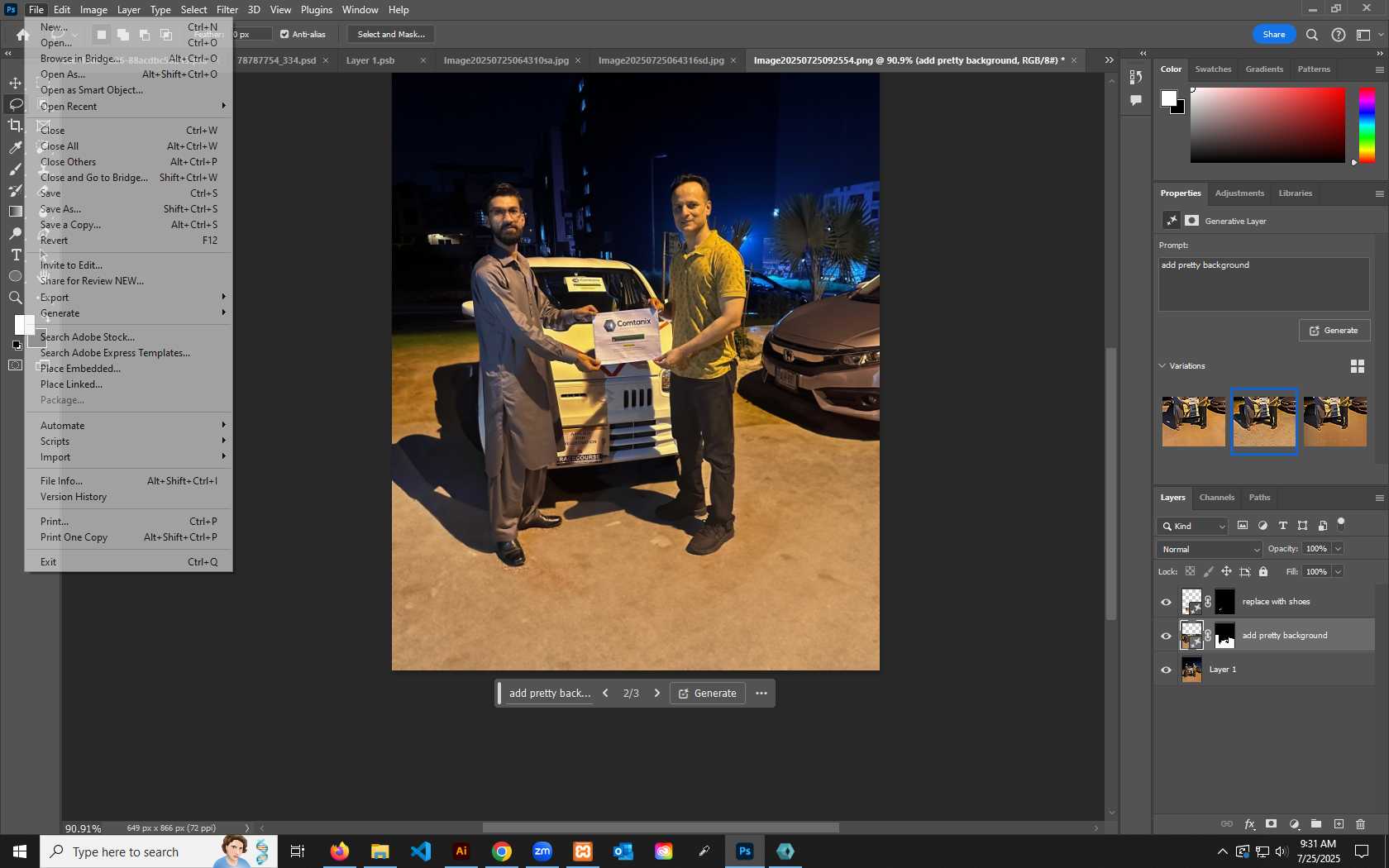Expand the Export submenu

[x=129, y=298]
